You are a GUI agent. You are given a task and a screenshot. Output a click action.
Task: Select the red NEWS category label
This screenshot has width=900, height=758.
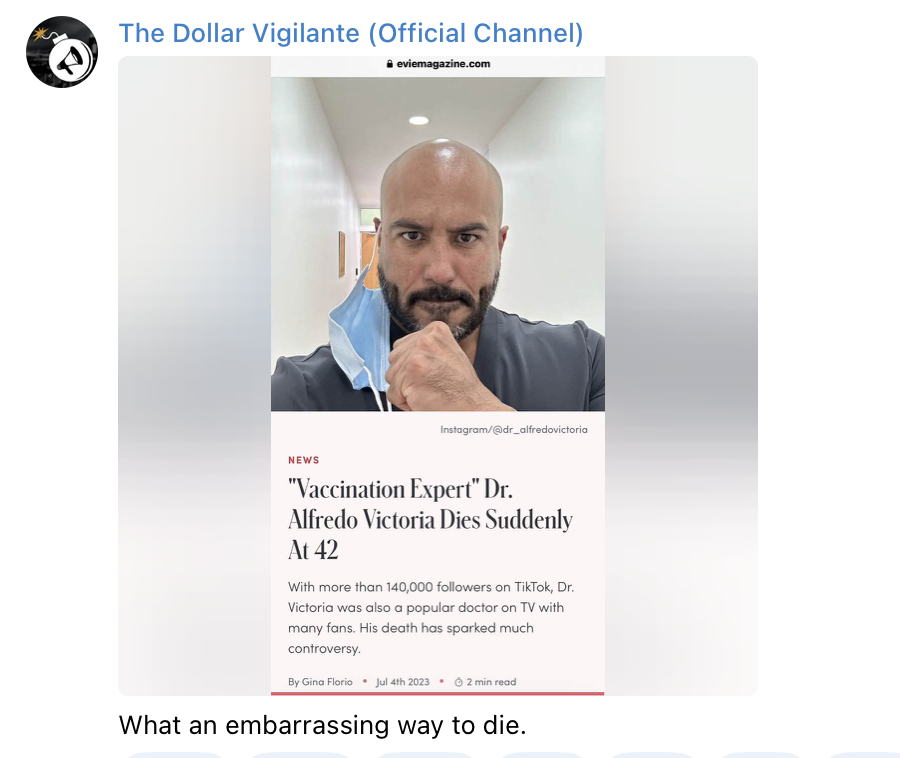point(304,460)
